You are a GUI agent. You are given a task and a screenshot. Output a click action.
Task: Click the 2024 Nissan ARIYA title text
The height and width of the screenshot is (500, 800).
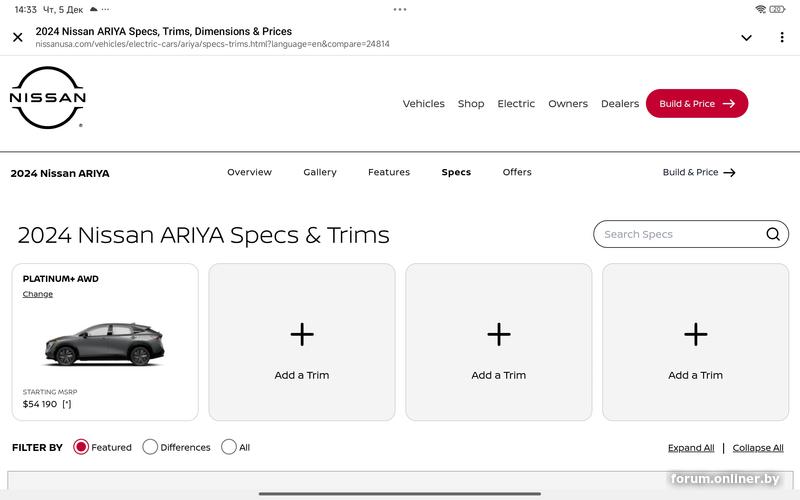pyautogui.click(x=60, y=173)
